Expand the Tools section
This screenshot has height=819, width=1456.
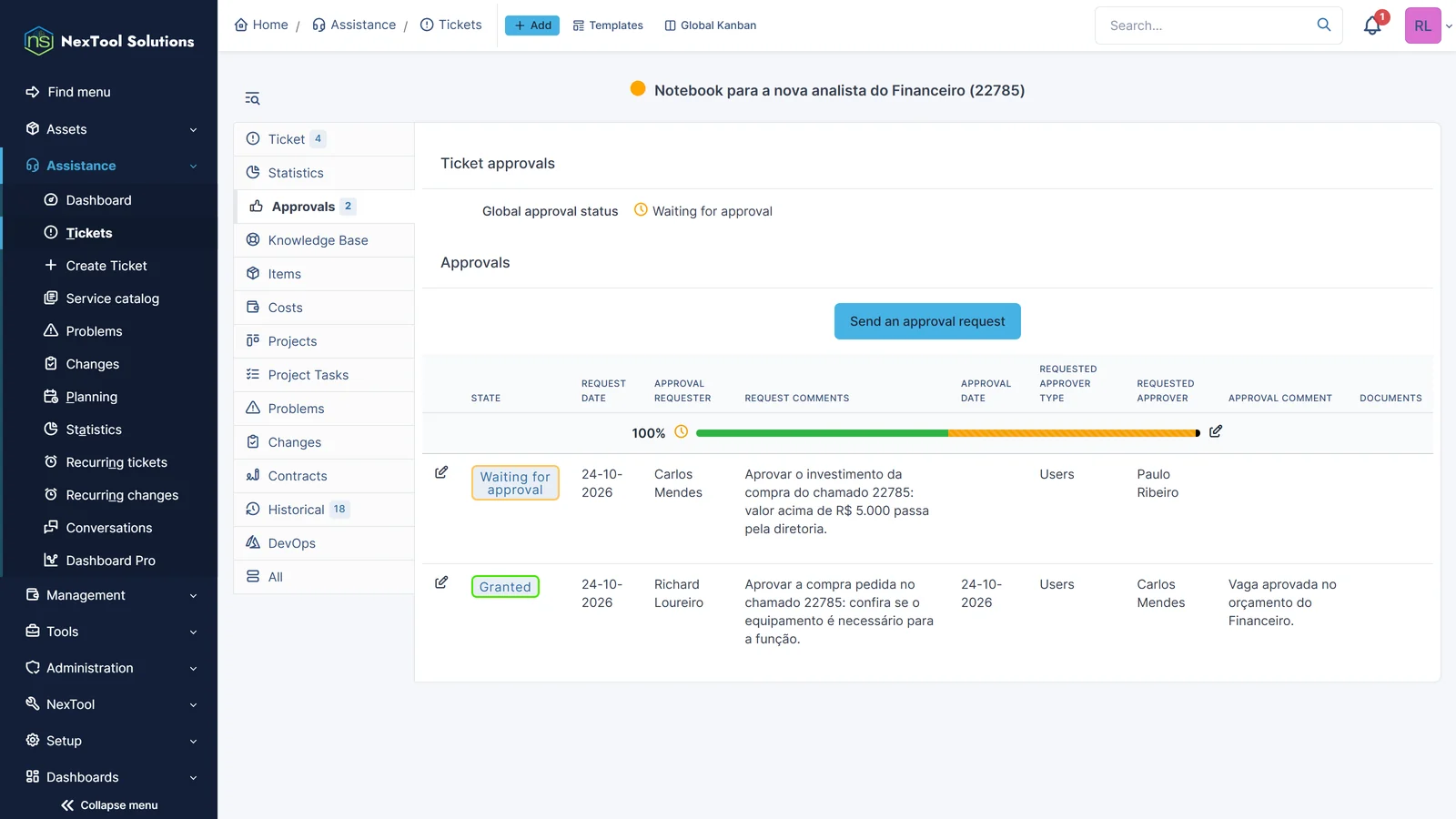(x=109, y=632)
